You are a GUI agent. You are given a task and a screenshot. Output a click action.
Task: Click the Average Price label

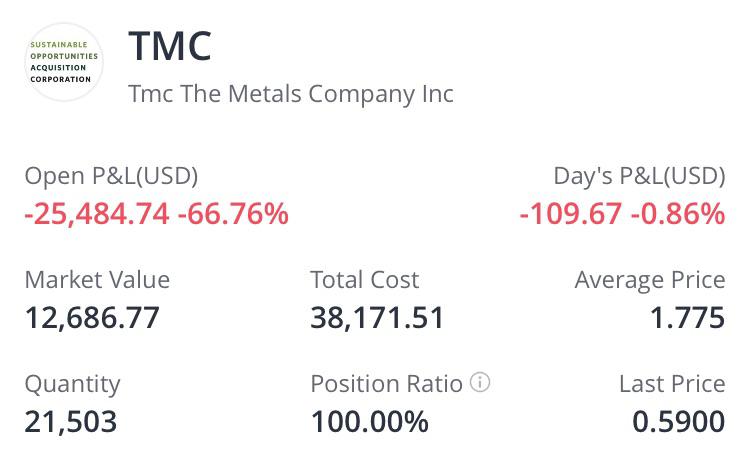(x=650, y=280)
